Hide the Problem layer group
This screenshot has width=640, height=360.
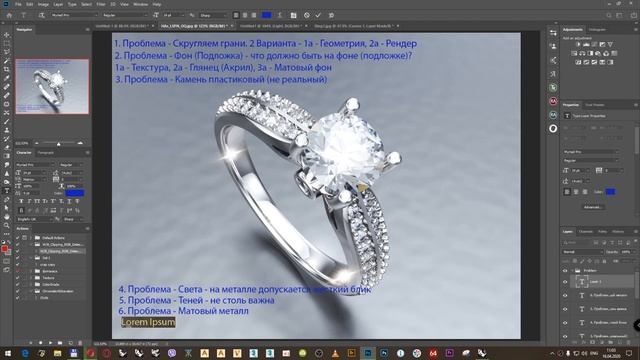(x=565, y=271)
